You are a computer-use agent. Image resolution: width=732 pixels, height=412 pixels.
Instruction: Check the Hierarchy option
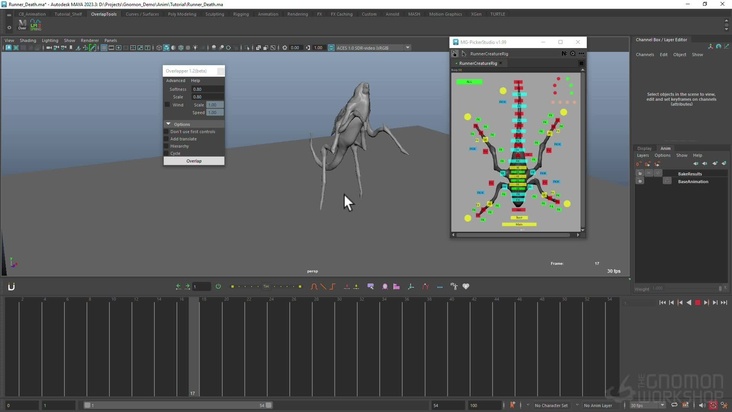166,146
